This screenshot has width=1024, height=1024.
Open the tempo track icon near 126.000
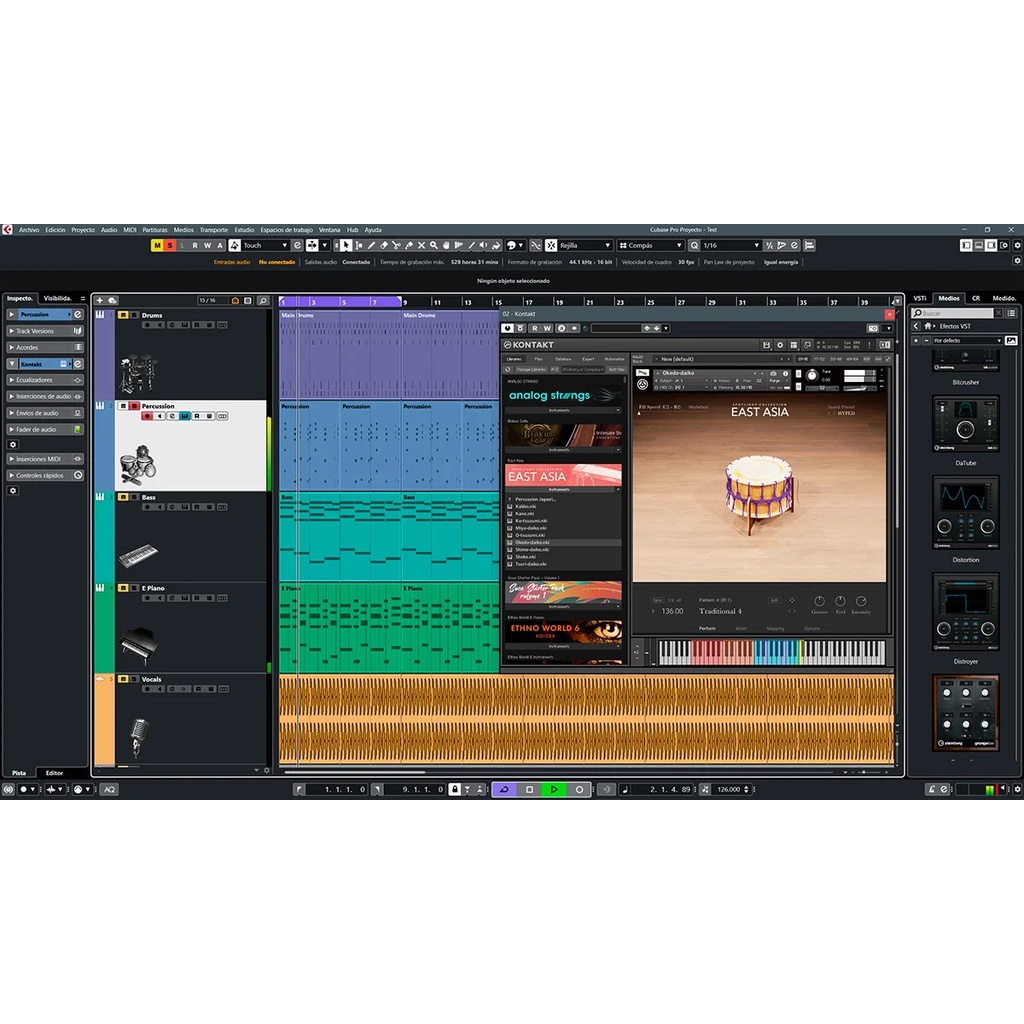point(705,790)
